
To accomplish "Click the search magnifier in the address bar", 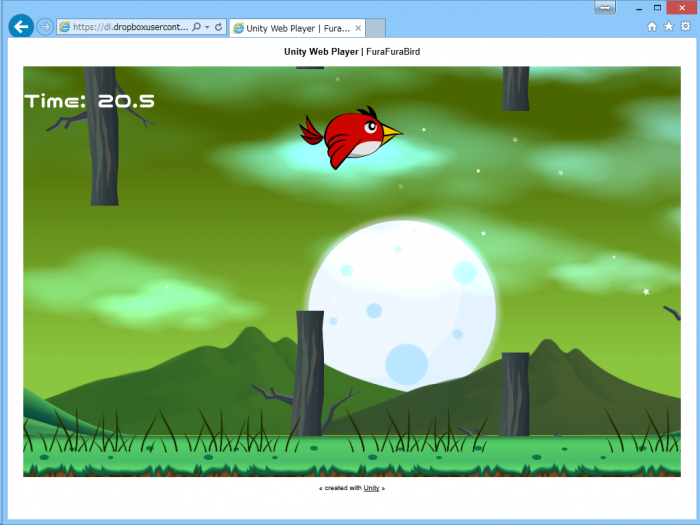I will point(196,27).
